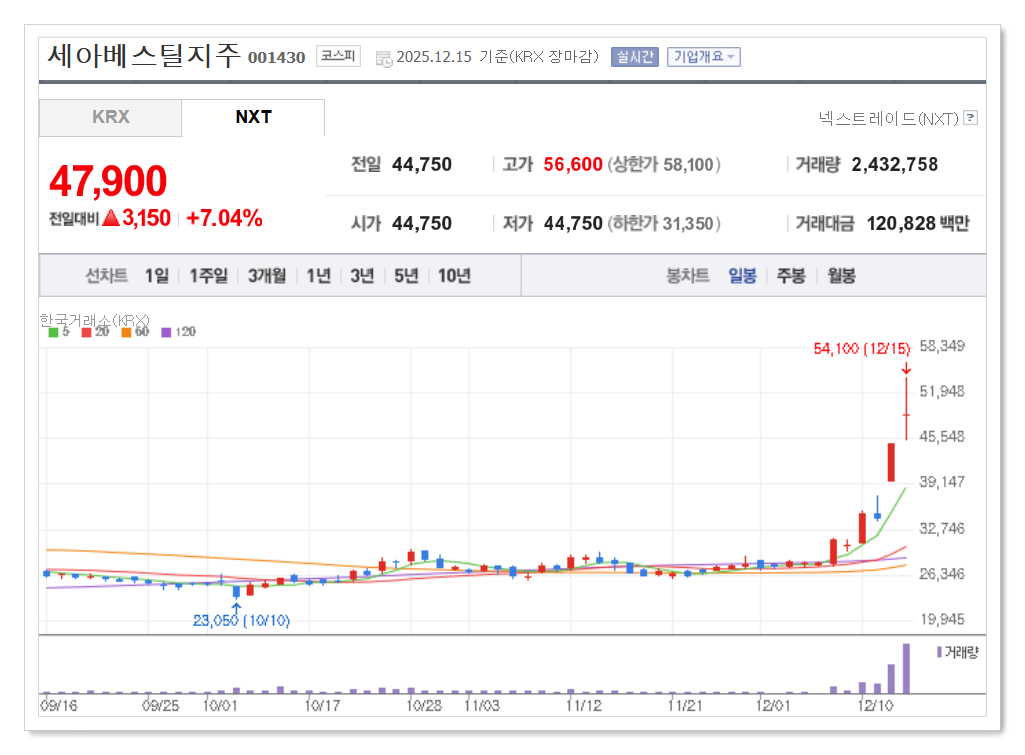Click the 12/10 date axis label
Image resolution: width=1025 pixels, height=755 pixels.
[x=875, y=706]
